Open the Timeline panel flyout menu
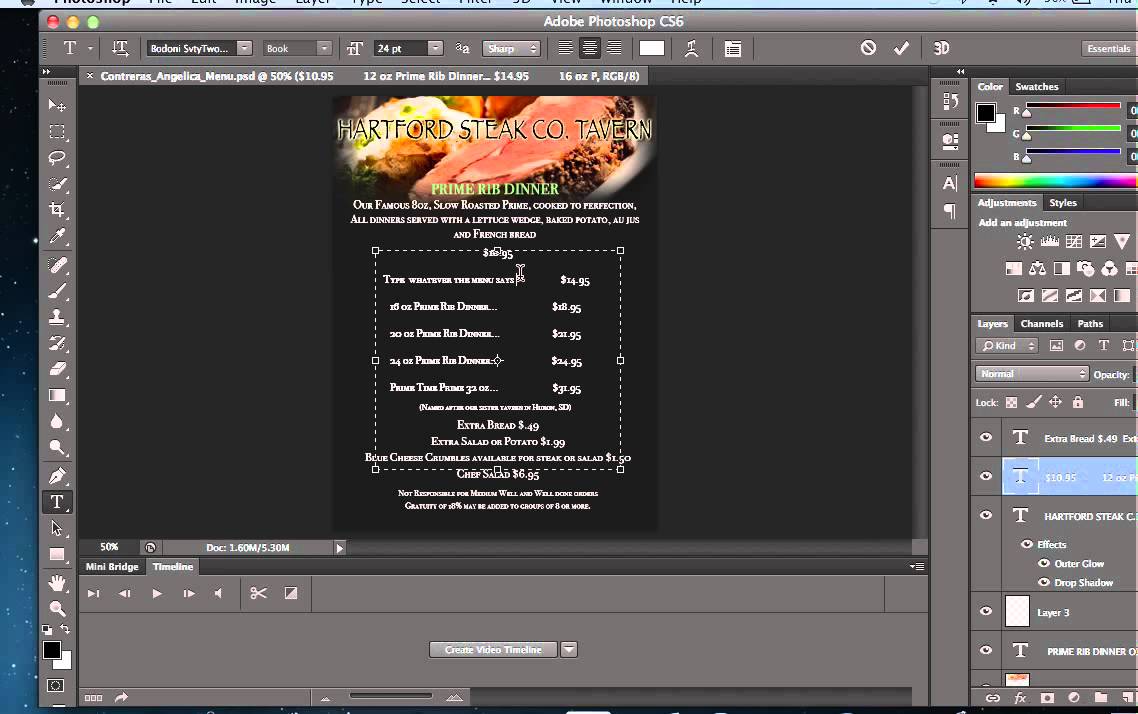Screen dimensions: 1138x714 point(917,566)
